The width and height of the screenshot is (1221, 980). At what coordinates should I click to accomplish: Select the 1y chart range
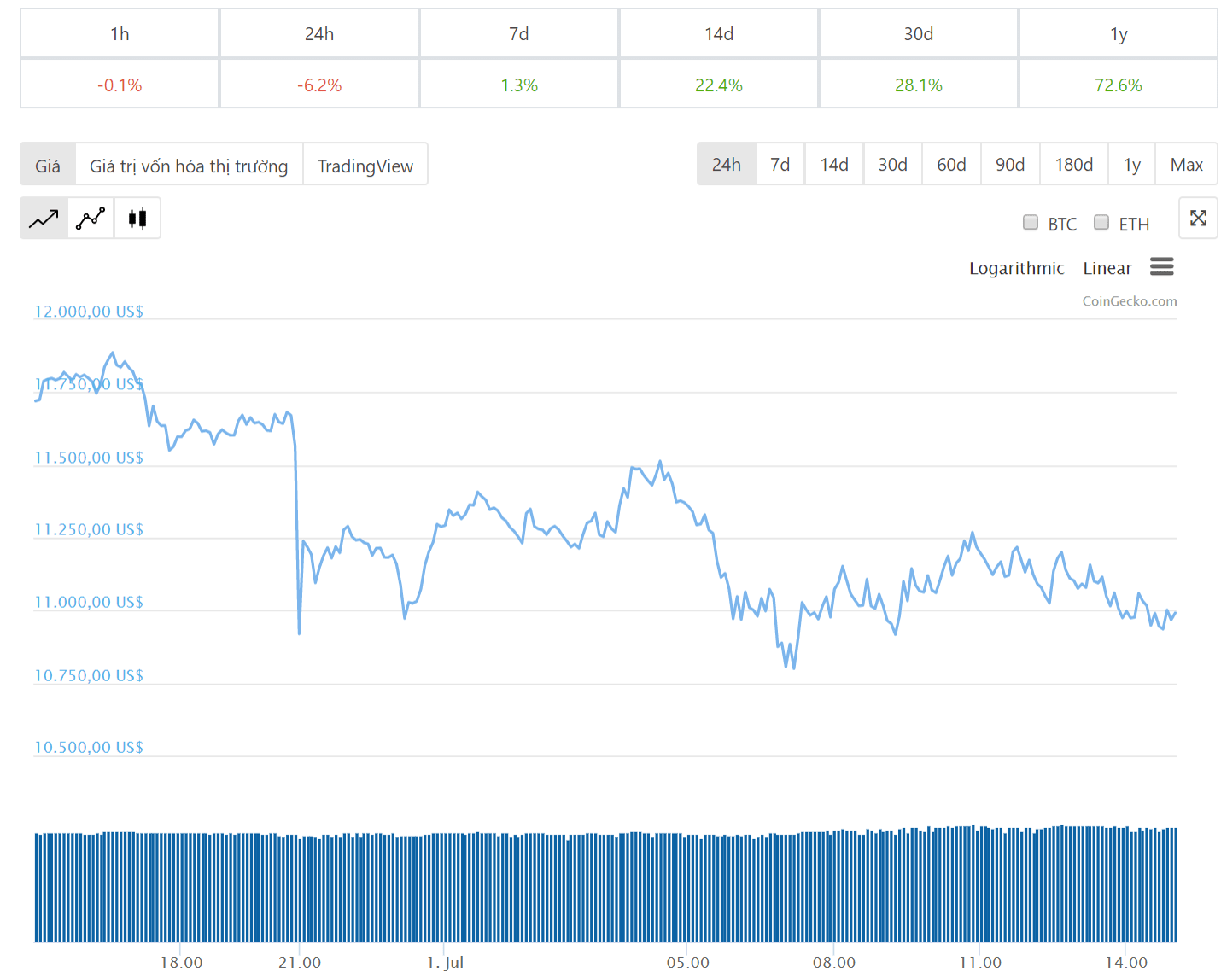[1132, 164]
